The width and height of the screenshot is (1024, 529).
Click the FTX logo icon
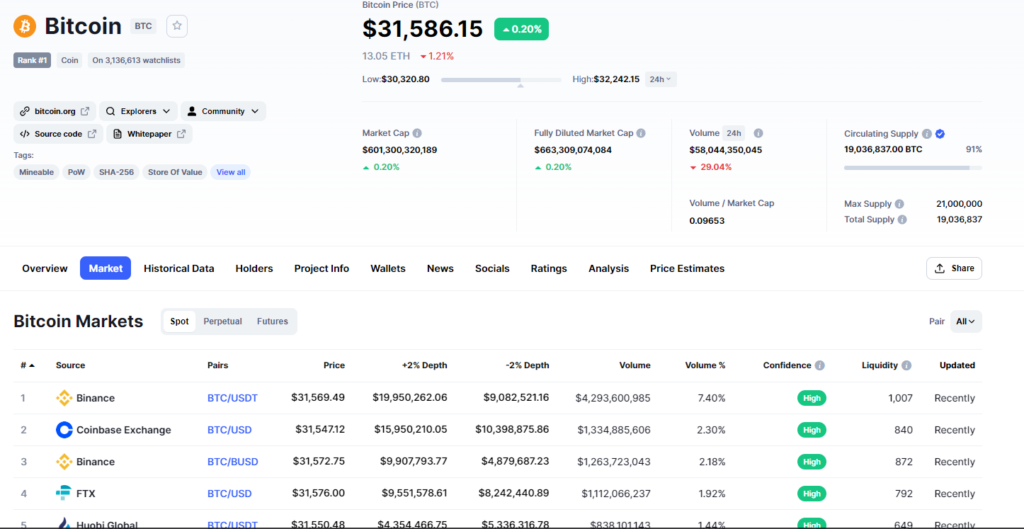pos(64,493)
